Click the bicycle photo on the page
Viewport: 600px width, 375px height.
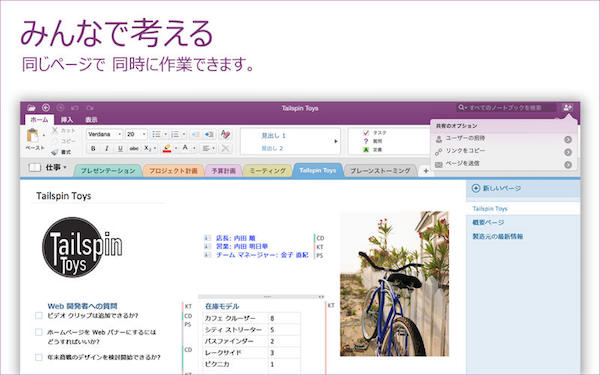point(395,284)
